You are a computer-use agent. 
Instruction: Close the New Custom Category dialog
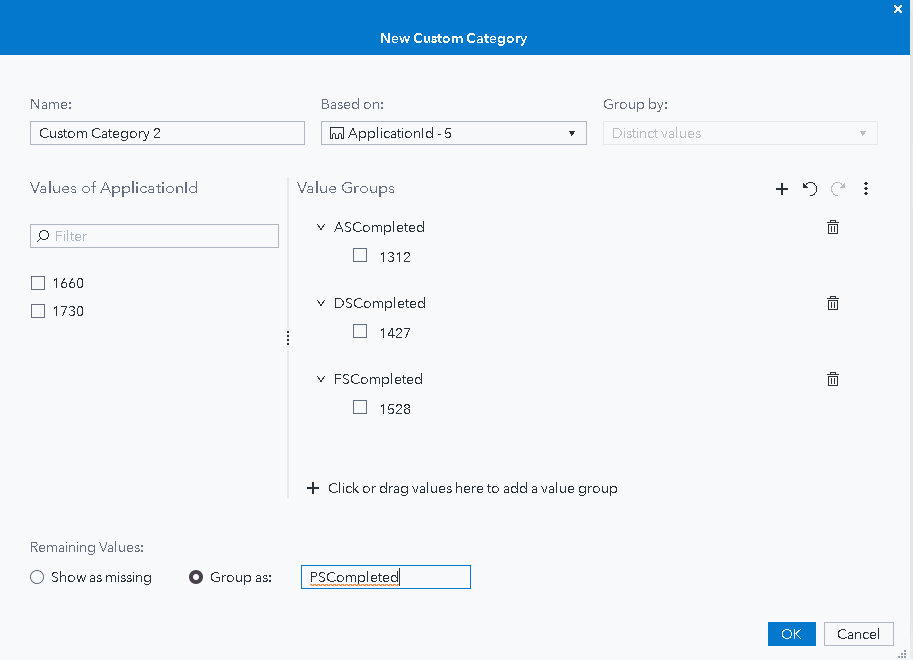897,9
